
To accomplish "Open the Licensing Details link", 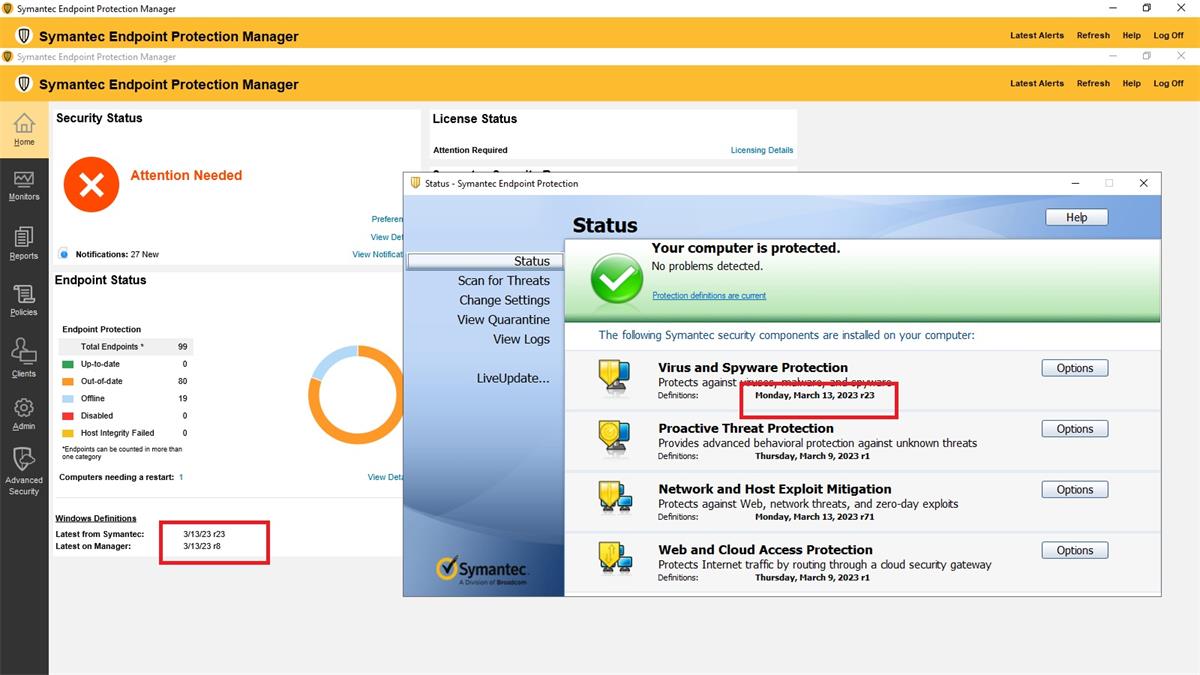I will click(x=762, y=150).
